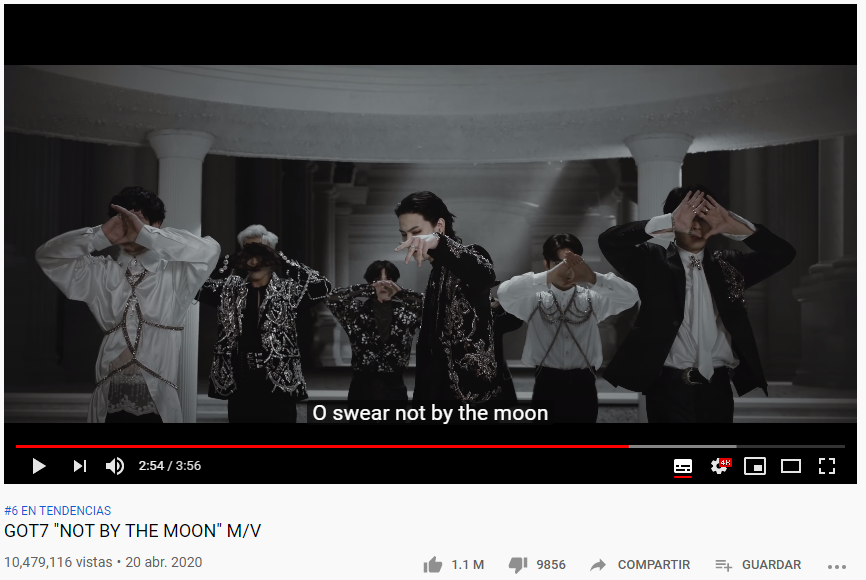This screenshot has width=866, height=580.
Task: Activate miniplayer mode
Action: click(x=755, y=466)
